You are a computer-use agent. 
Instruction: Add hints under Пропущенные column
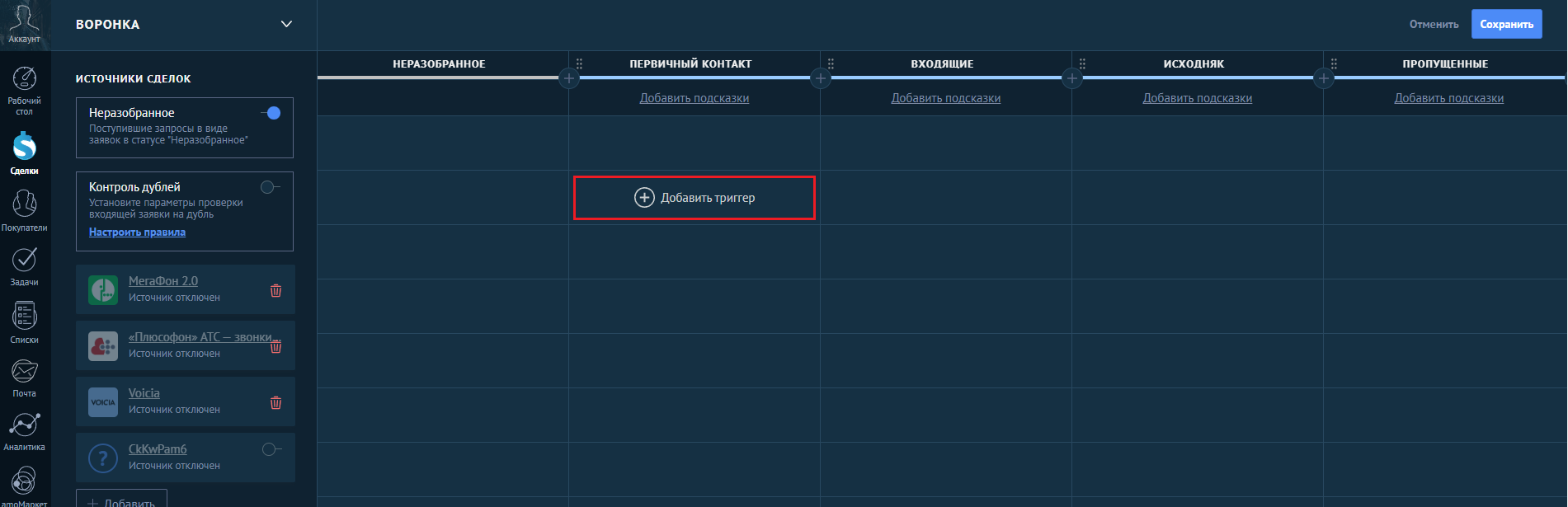click(x=1449, y=98)
